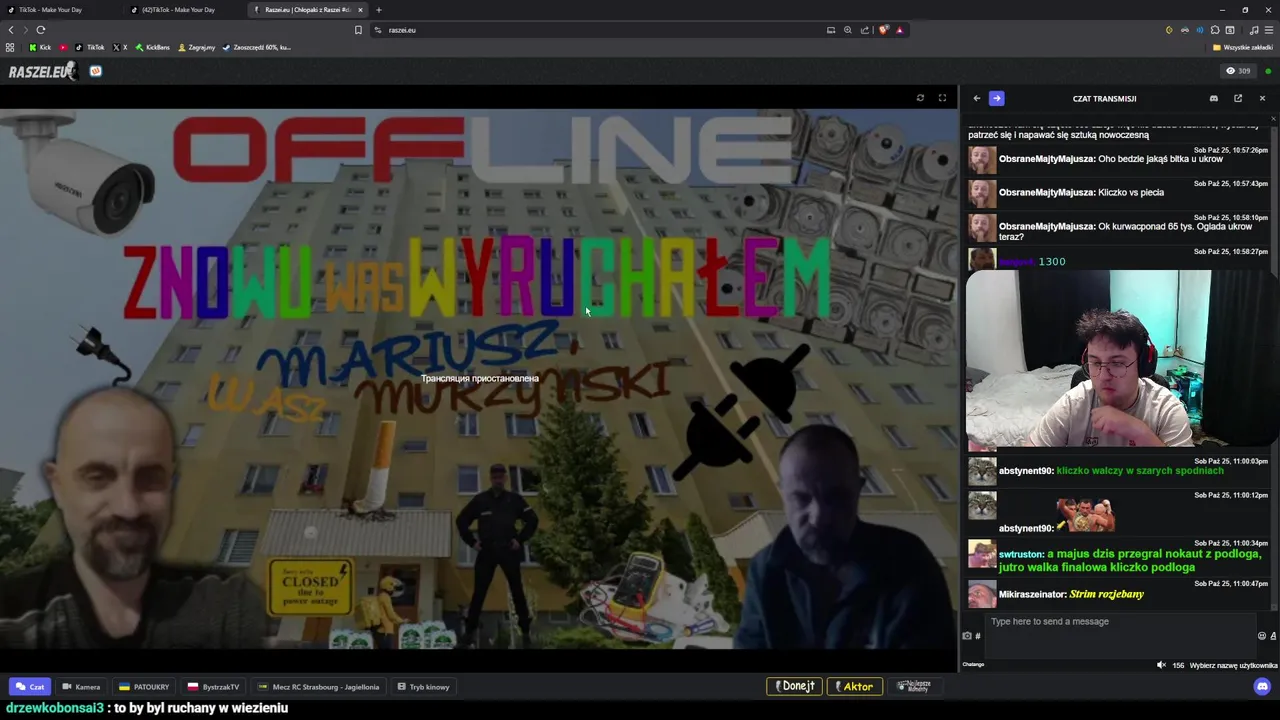Image resolution: width=1280 pixels, height=720 pixels.
Task: Click the Donejt button
Action: [x=794, y=686]
